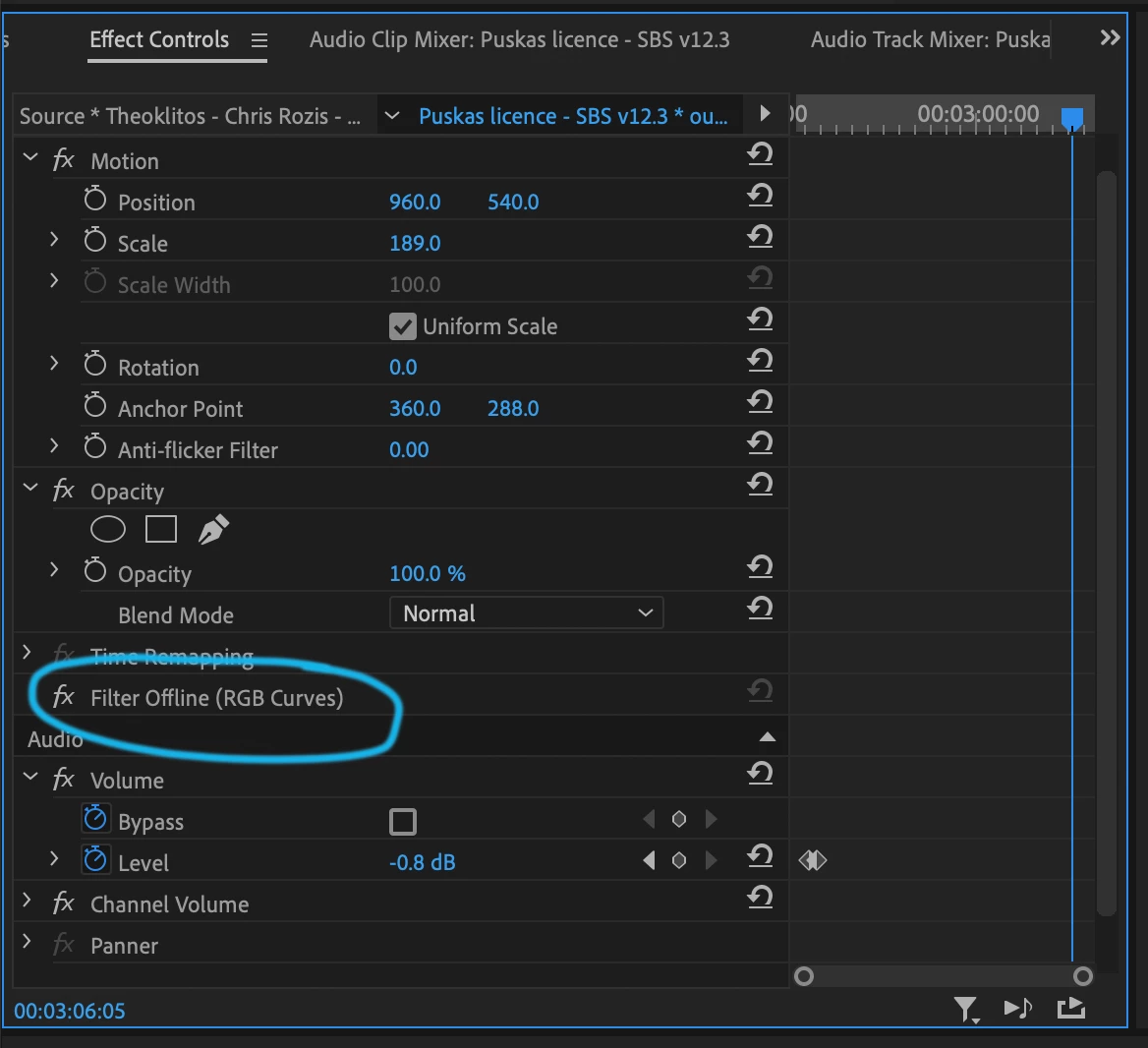
Task: Reset the Opacity effect
Action: (x=760, y=484)
